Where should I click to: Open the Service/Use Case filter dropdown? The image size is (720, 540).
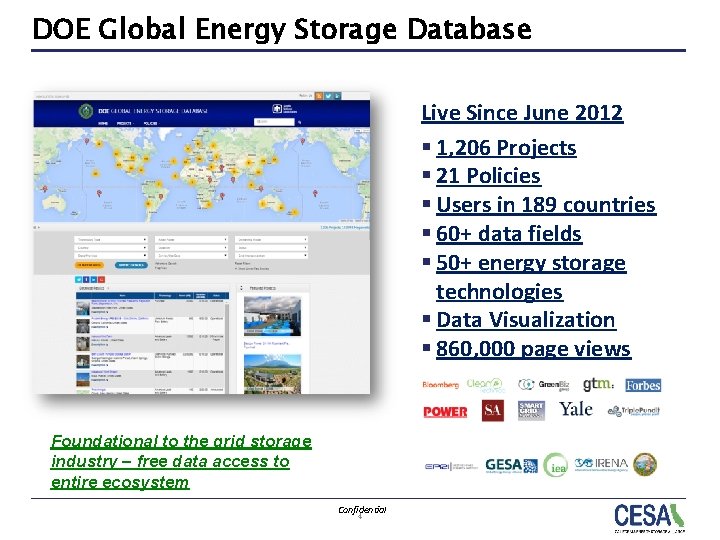(x=191, y=255)
